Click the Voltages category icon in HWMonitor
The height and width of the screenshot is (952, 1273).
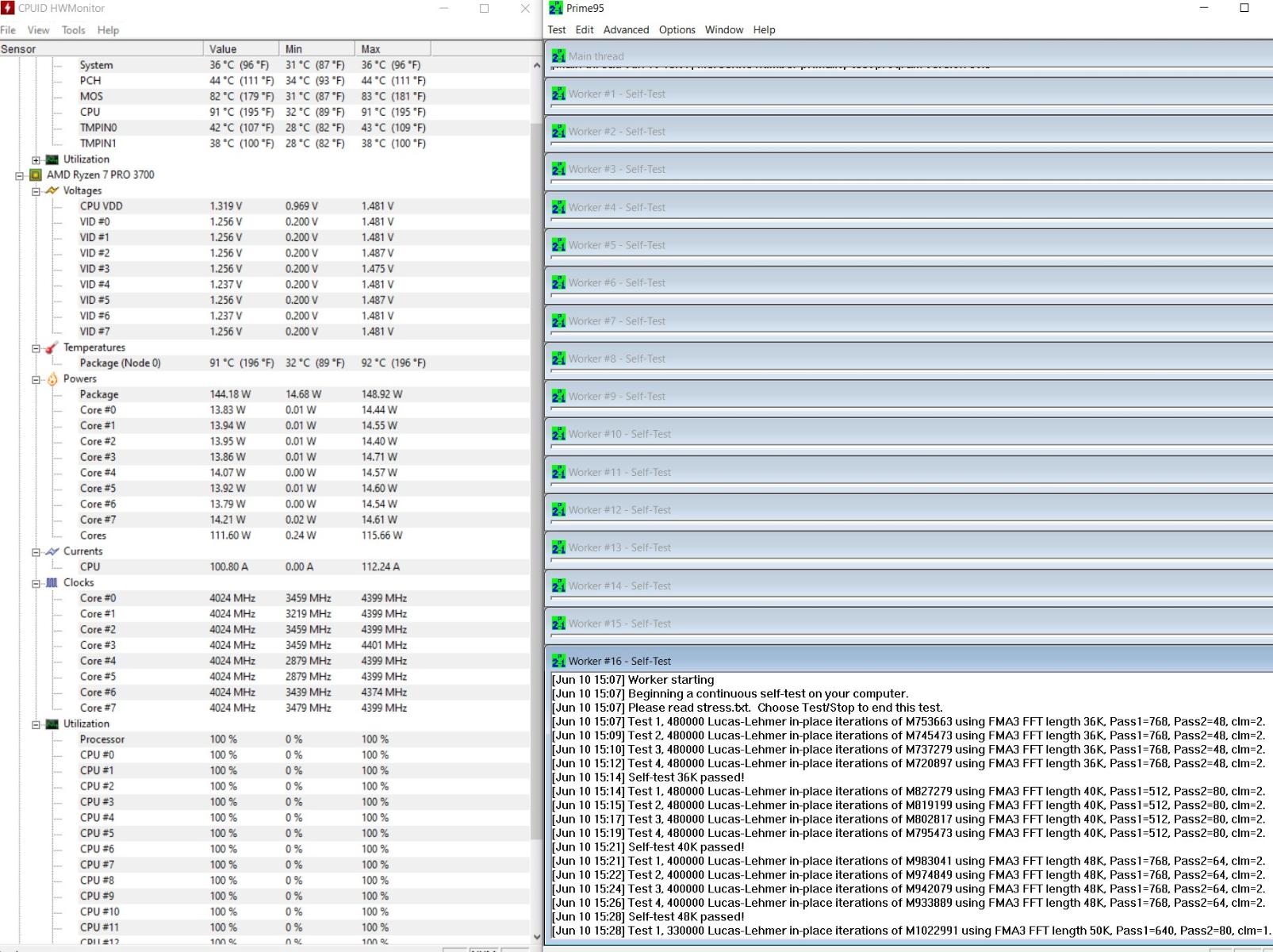52,190
